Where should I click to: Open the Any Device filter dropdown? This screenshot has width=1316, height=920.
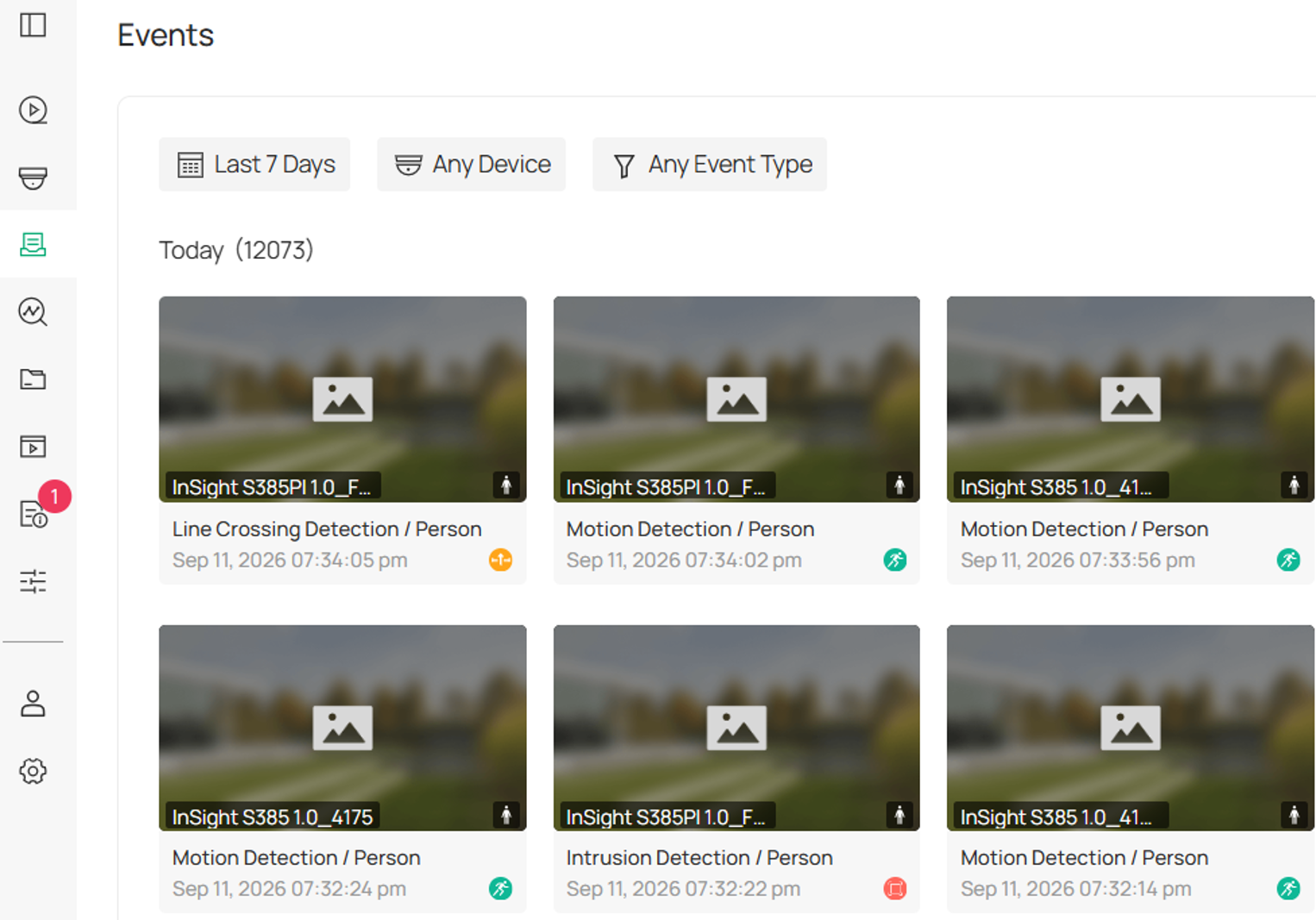(x=471, y=164)
